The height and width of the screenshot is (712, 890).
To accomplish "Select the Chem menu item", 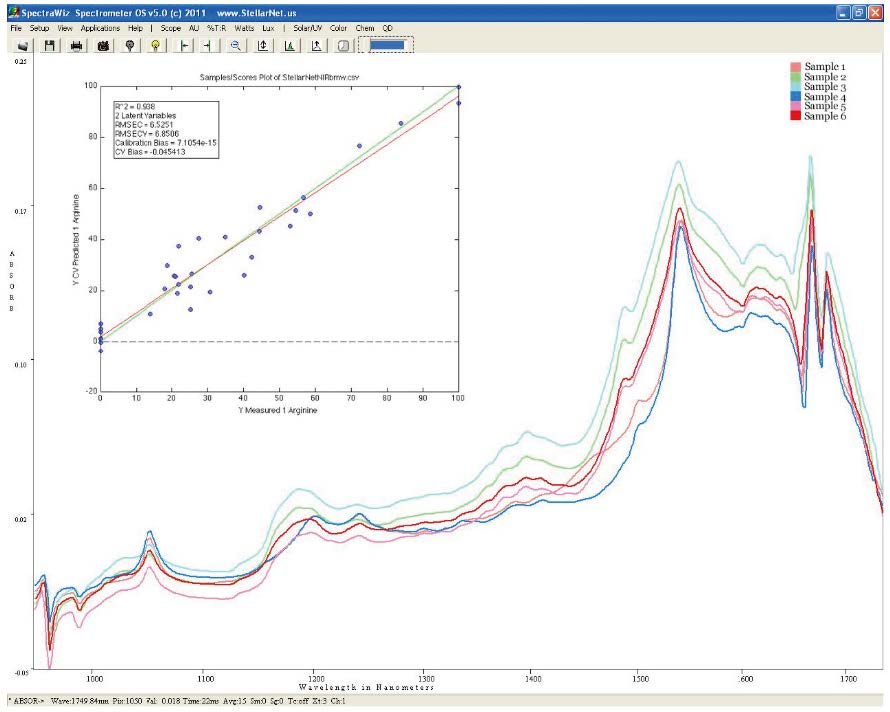I will [x=365, y=29].
